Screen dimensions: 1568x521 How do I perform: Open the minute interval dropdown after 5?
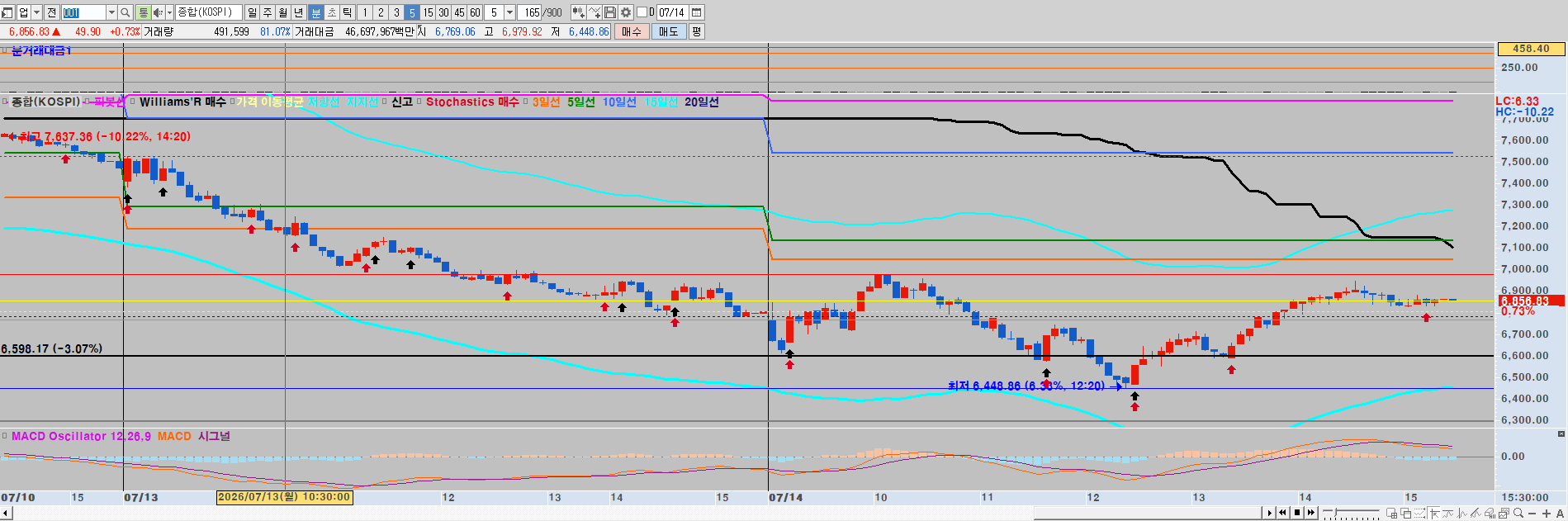coord(509,12)
